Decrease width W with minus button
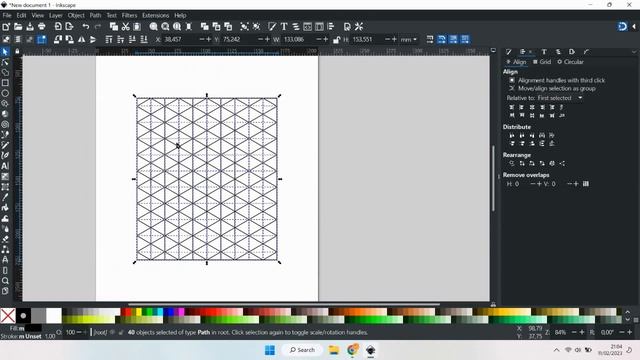Screen dimensions: 640x360 coord(319,40)
